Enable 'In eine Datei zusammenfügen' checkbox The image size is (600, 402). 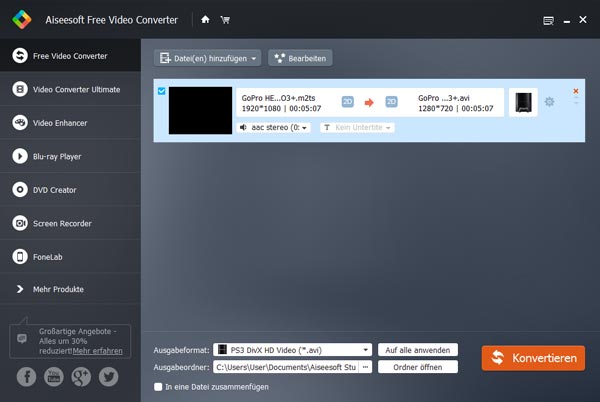pos(158,386)
